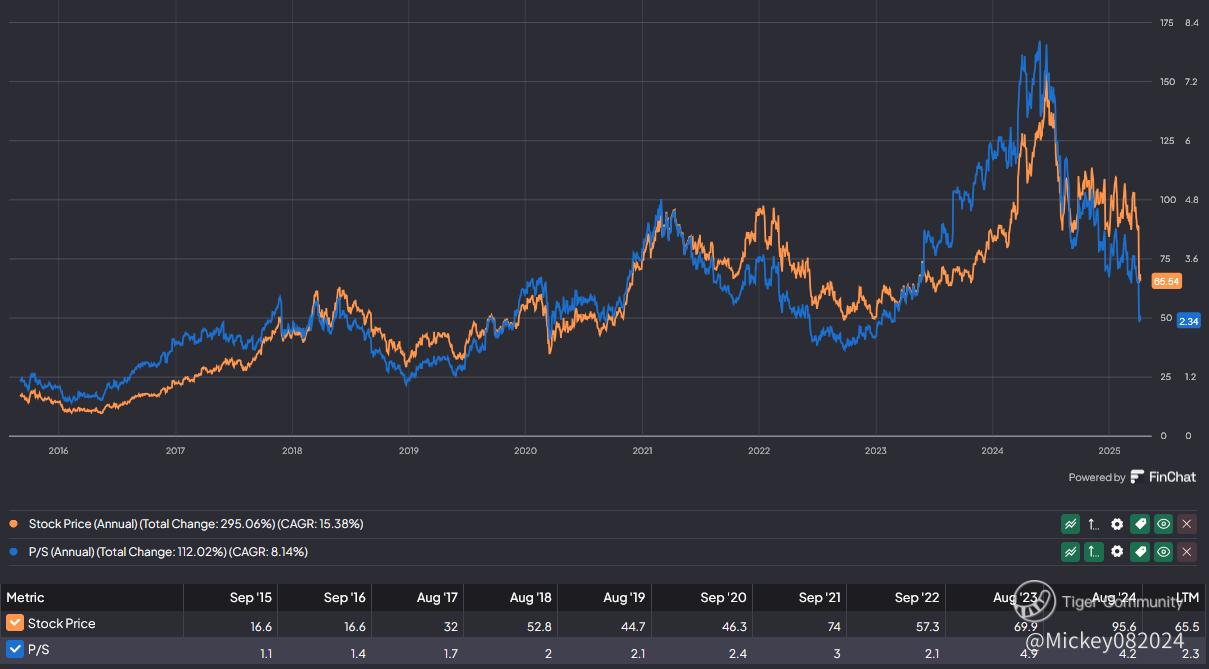Open settings gear for P/S series
The width and height of the screenshot is (1209, 669).
click(x=1117, y=551)
